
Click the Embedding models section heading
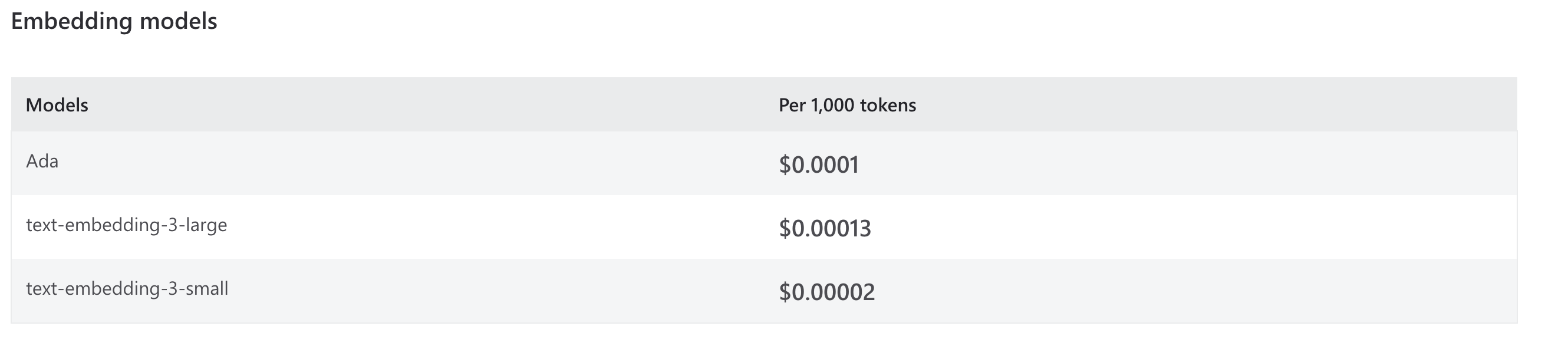pos(114,21)
